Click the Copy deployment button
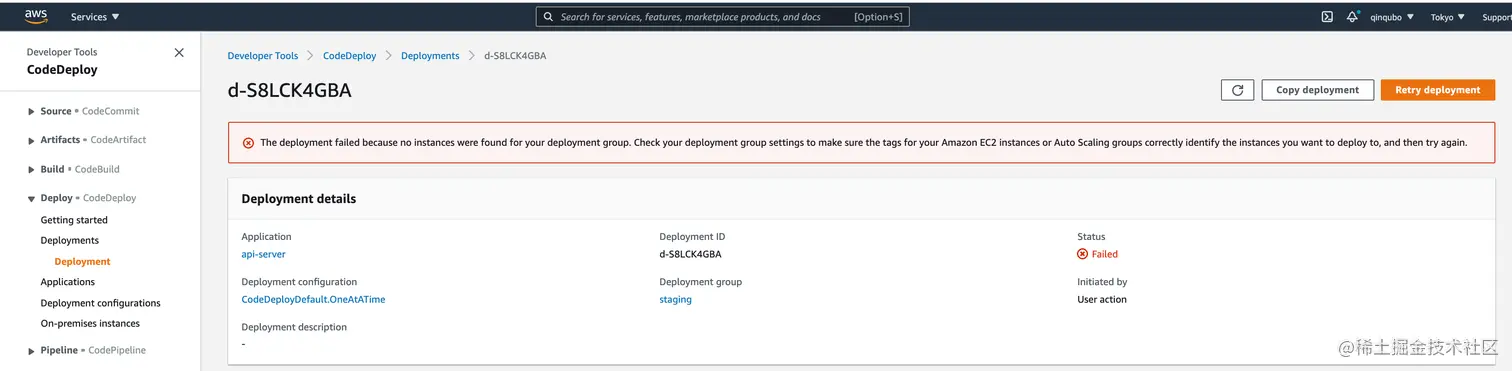Viewport: 1512px width, 371px height. [x=1317, y=90]
